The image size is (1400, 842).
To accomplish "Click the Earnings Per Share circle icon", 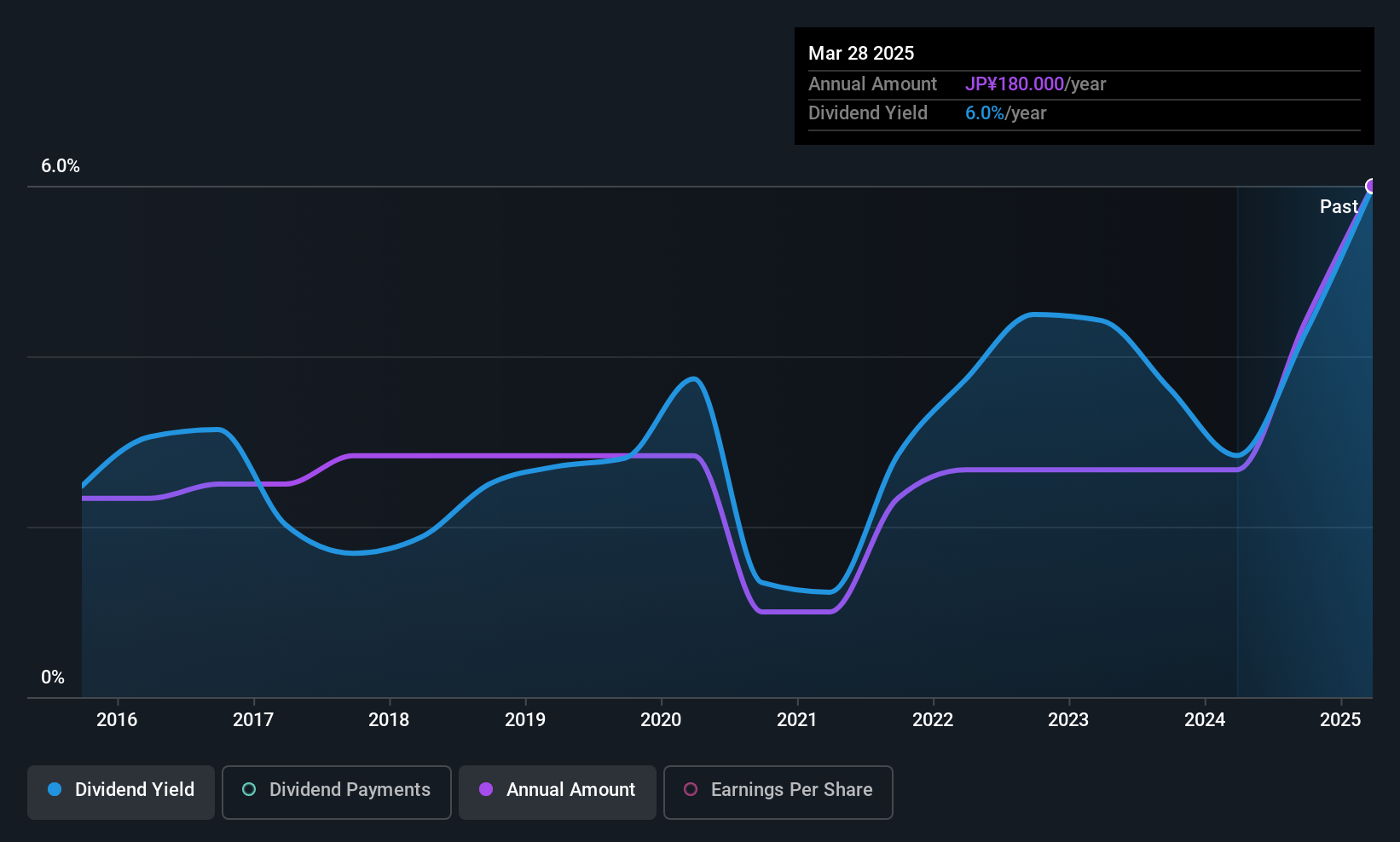I will click(691, 790).
